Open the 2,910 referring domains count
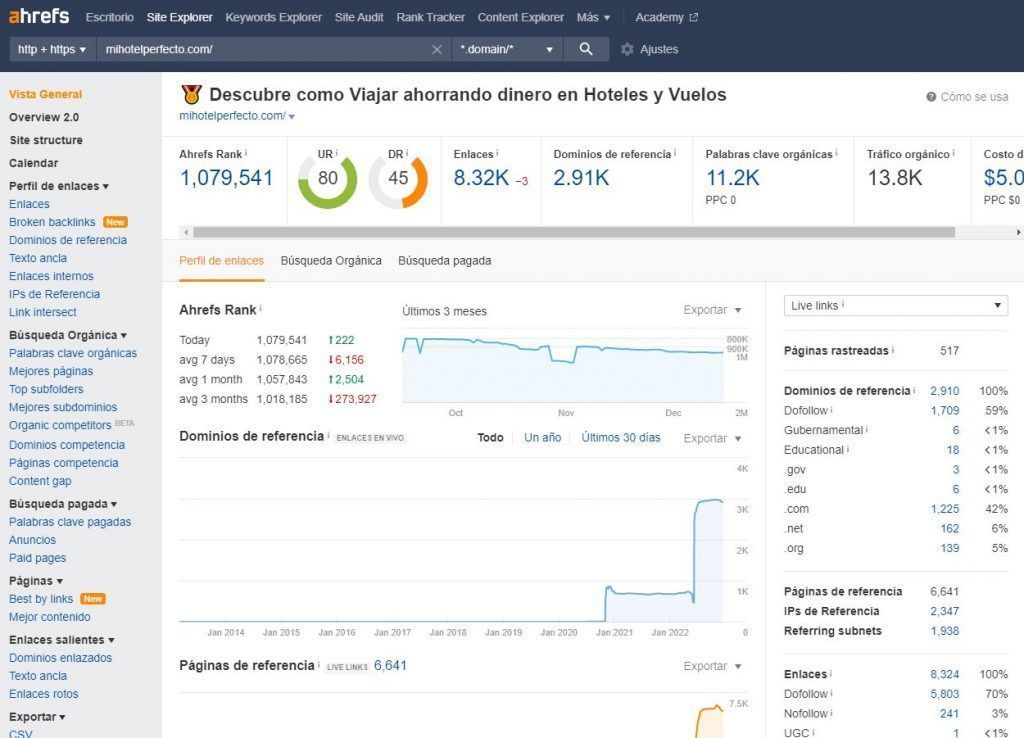This screenshot has width=1024, height=738. pos(945,391)
